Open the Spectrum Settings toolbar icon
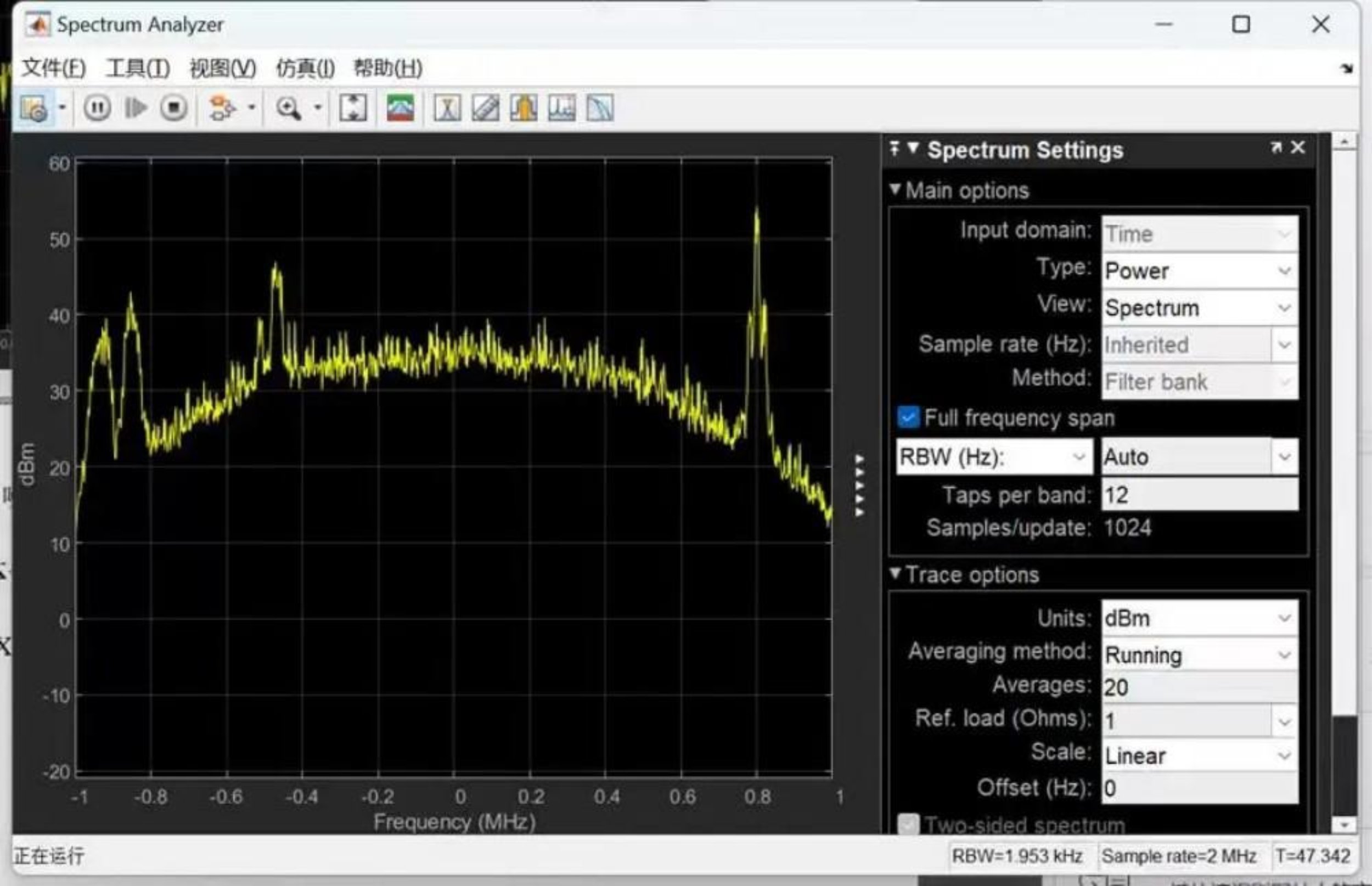 pos(33,108)
